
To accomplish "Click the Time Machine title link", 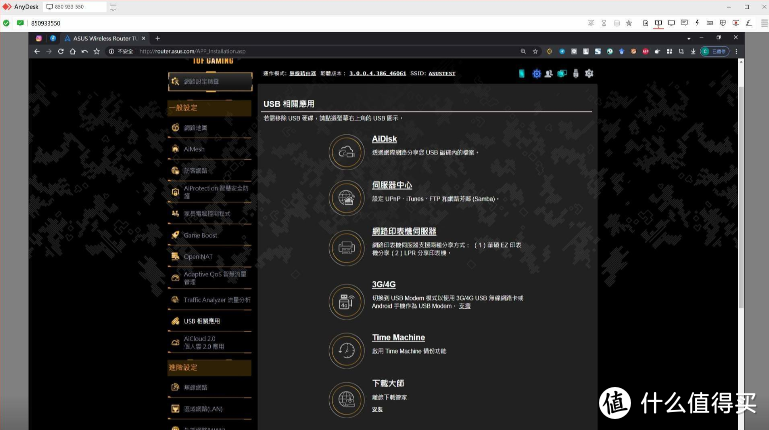I will (398, 337).
